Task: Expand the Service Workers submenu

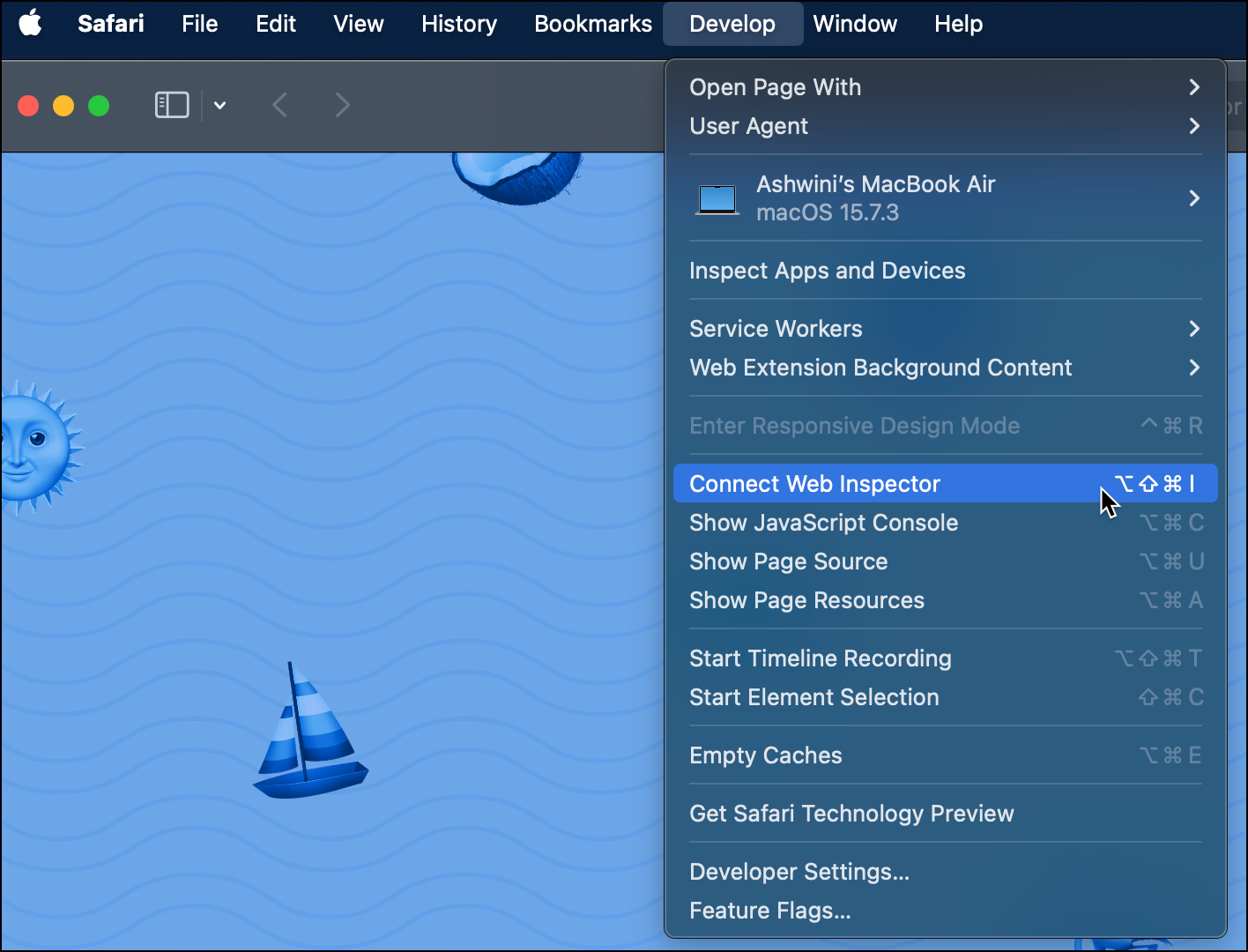Action: 945,329
